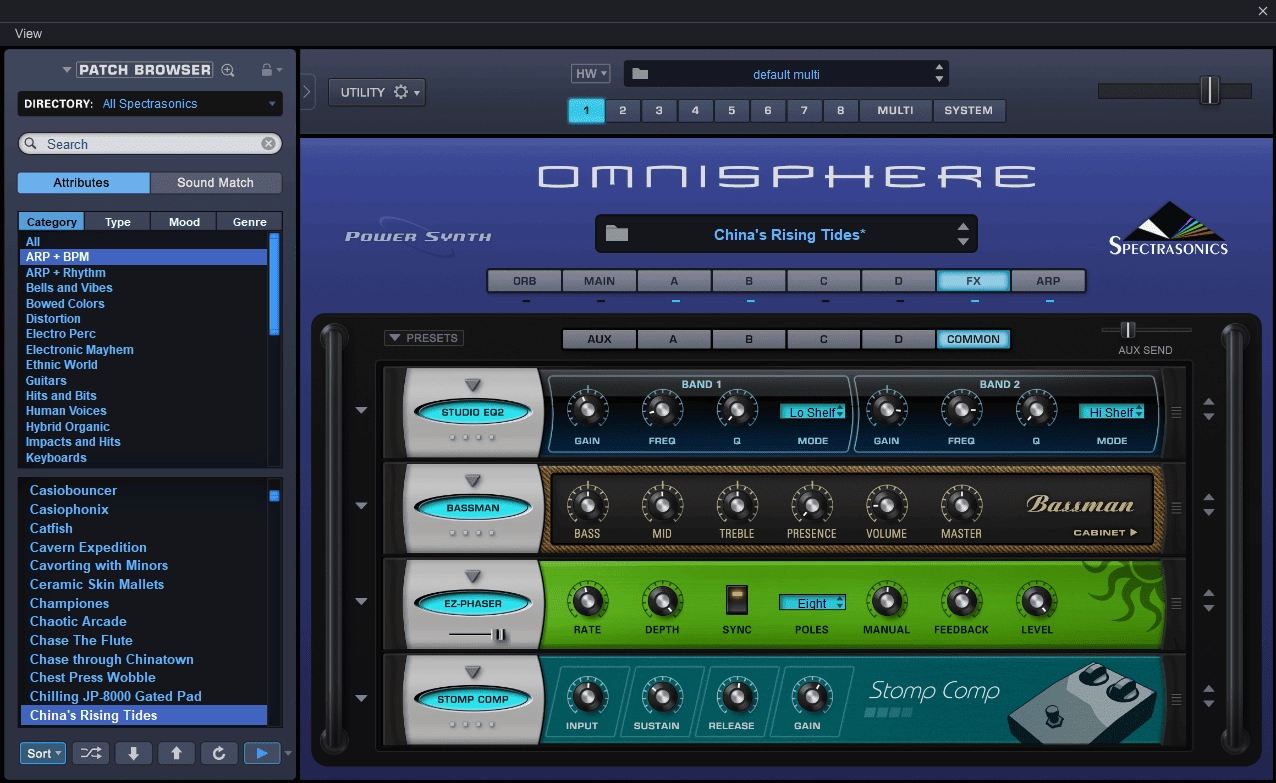Click the Stomp Comp pedal footswitch
Viewport: 1276px width, 783px height.
click(1051, 717)
